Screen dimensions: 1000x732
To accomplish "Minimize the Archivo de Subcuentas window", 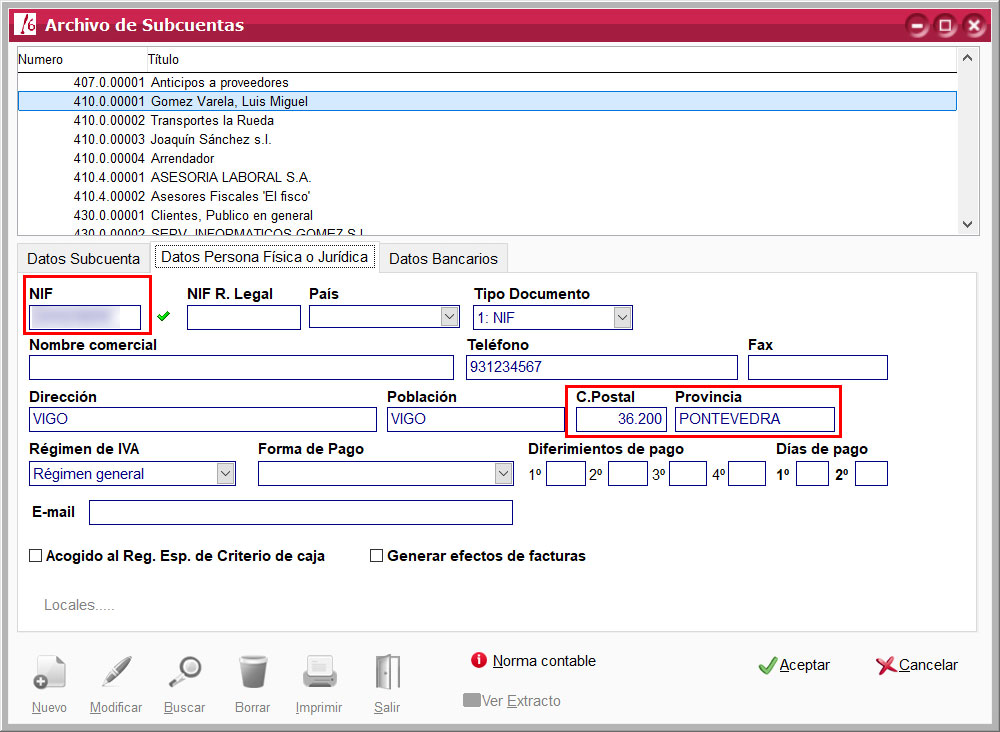I will coord(918,26).
